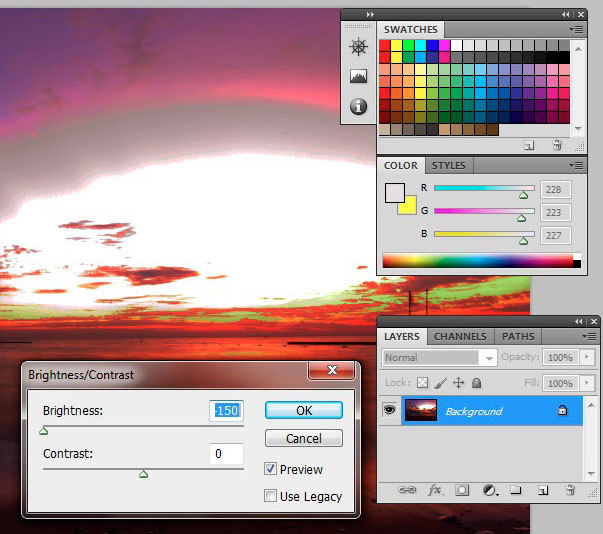Open the Info panel icon
Screen dimensions: 603x534
point(357,106)
